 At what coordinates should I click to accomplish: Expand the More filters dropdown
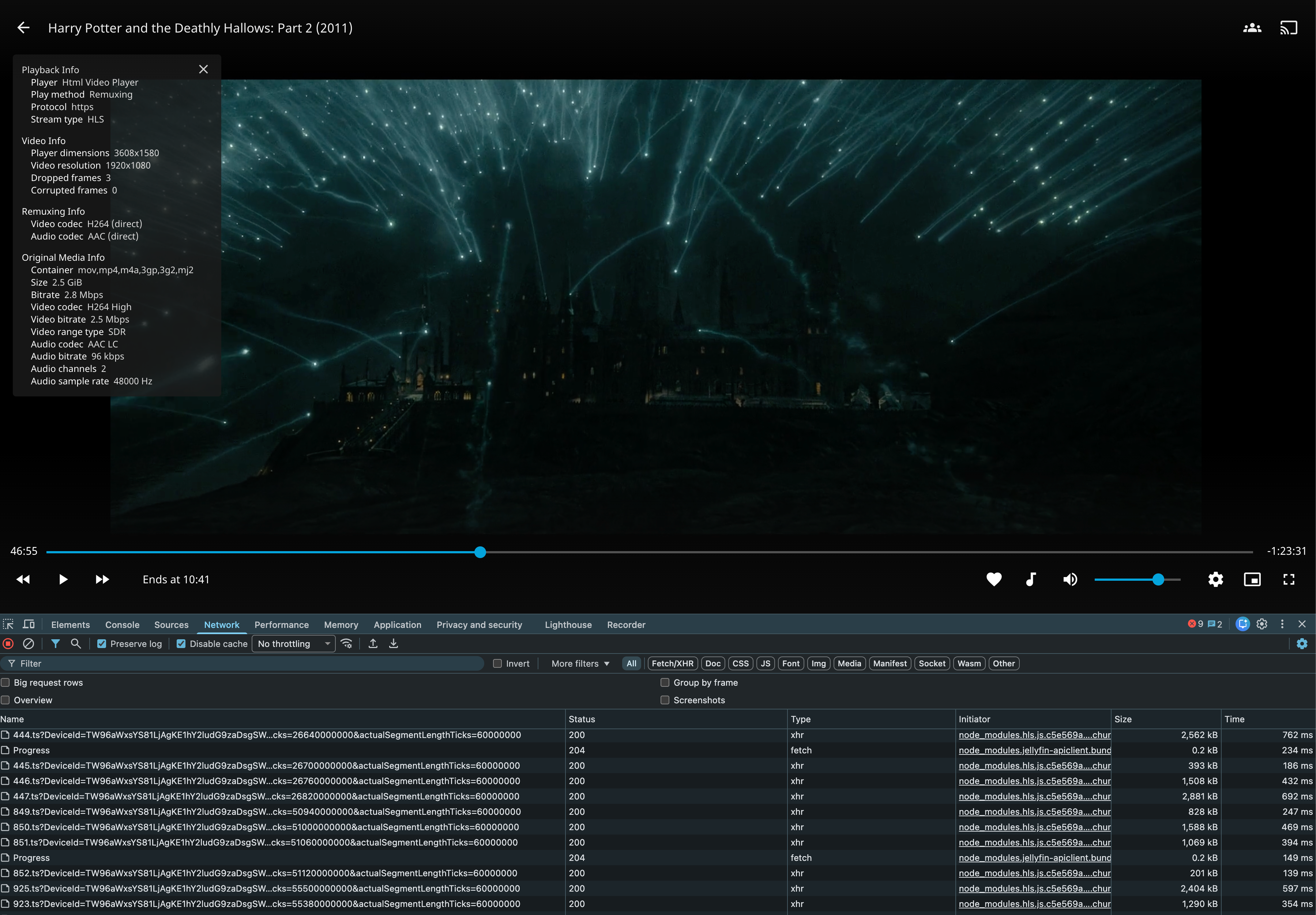(x=580, y=663)
